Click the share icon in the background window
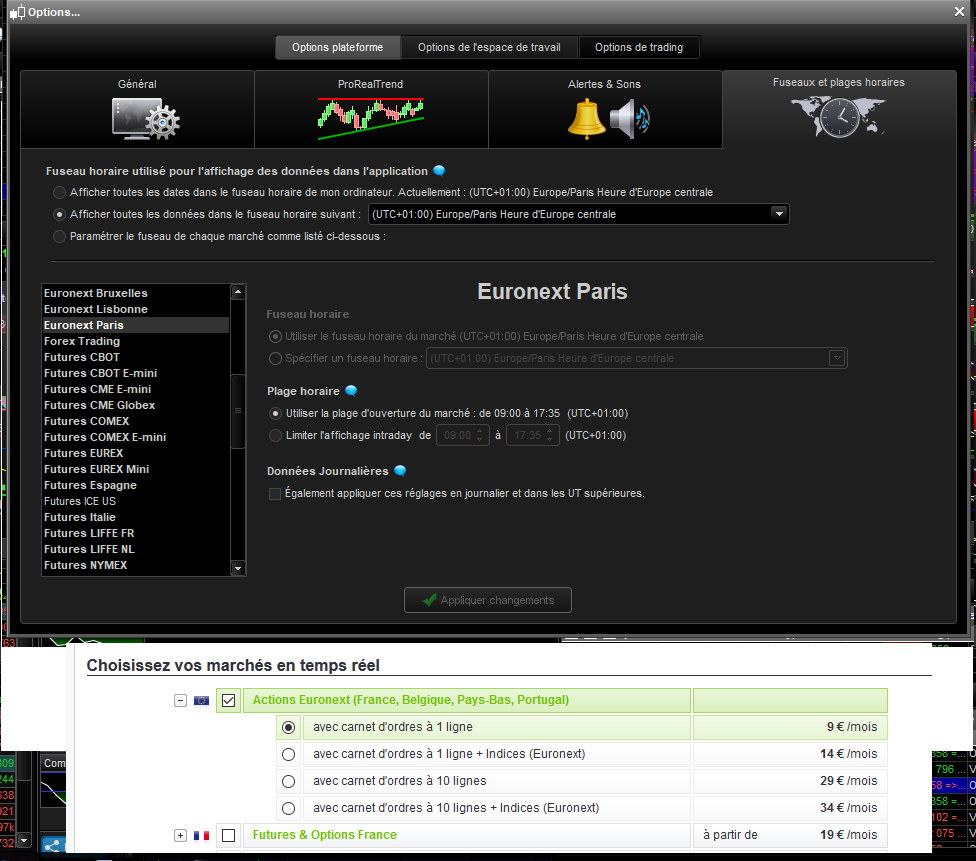The width and height of the screenshot is (976, 861). [53, 845]
